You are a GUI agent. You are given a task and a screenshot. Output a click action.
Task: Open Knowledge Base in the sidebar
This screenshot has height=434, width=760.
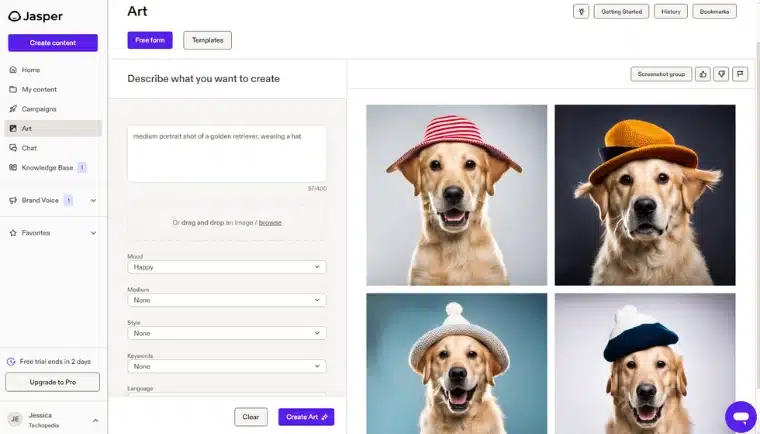[x=53, y=167]
